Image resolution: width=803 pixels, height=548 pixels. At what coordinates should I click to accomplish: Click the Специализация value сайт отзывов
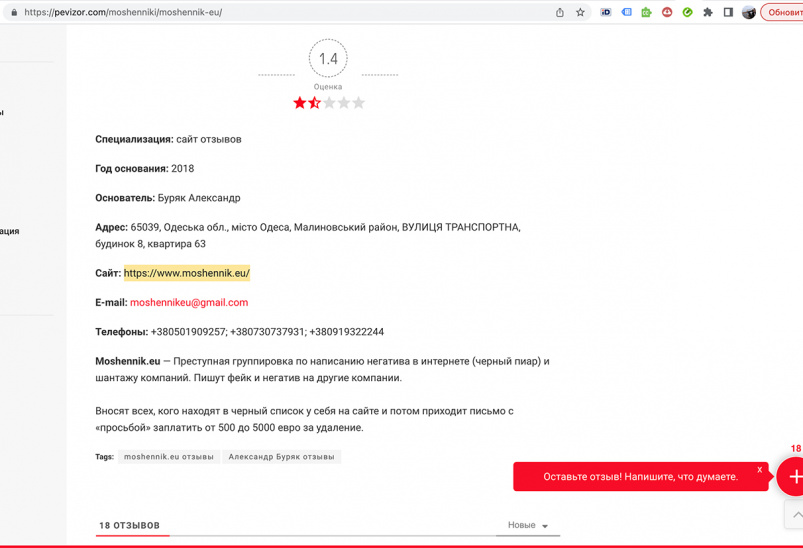(209, 139)
